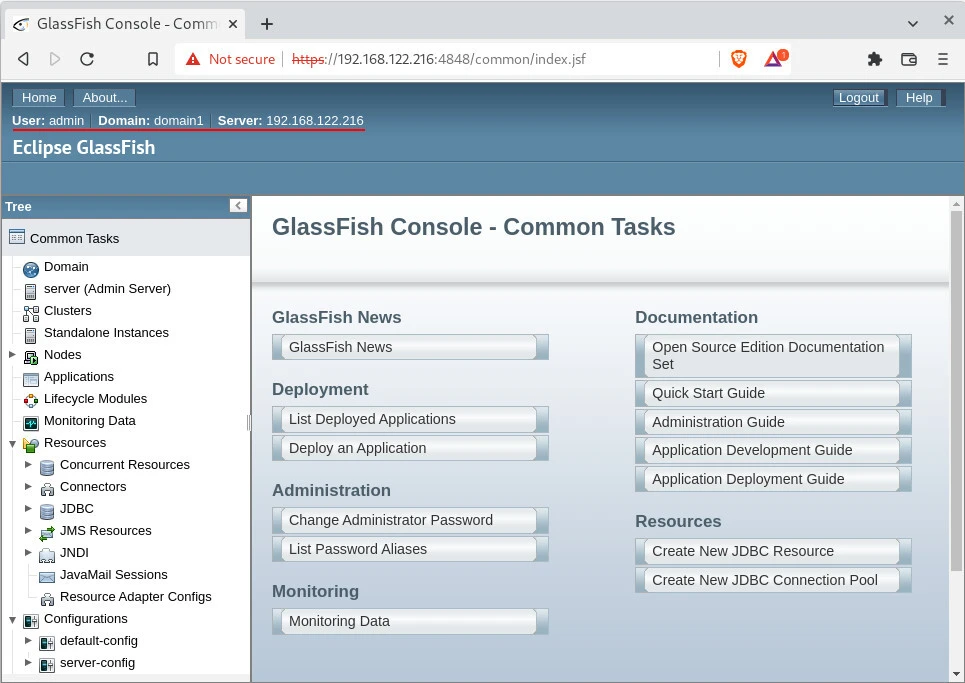Open the Home menu button

tap(39, 97)
